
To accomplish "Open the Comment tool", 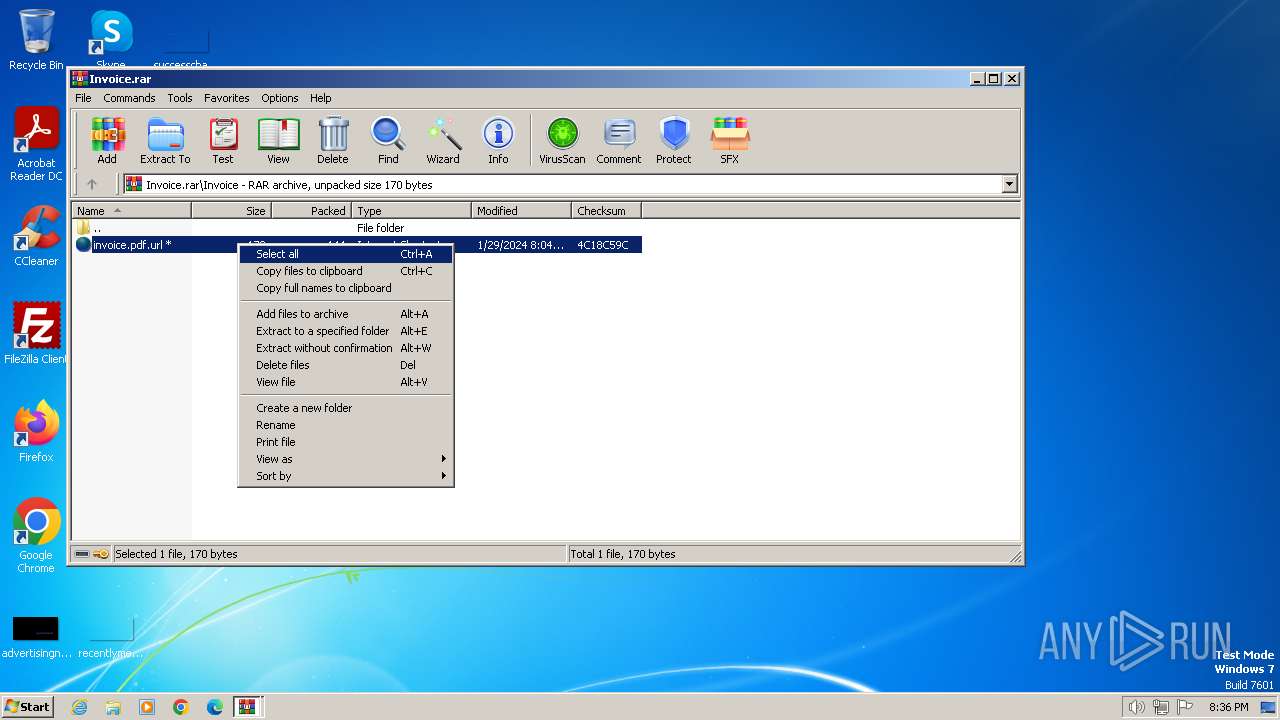I will pyautogui.click(x=619, y=140).
